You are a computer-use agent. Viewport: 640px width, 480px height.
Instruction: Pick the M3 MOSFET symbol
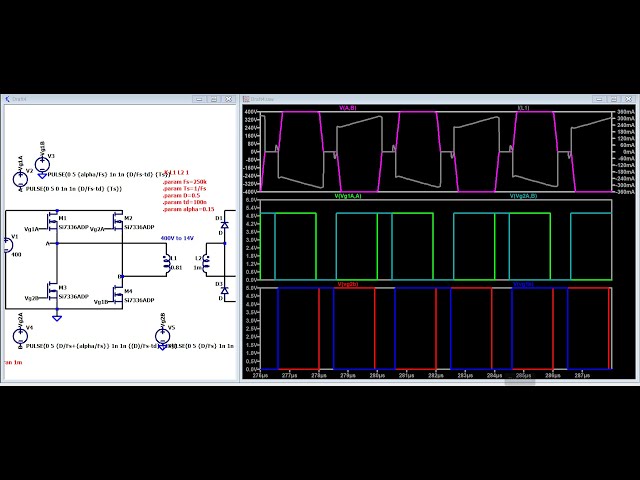coord(52,291)
